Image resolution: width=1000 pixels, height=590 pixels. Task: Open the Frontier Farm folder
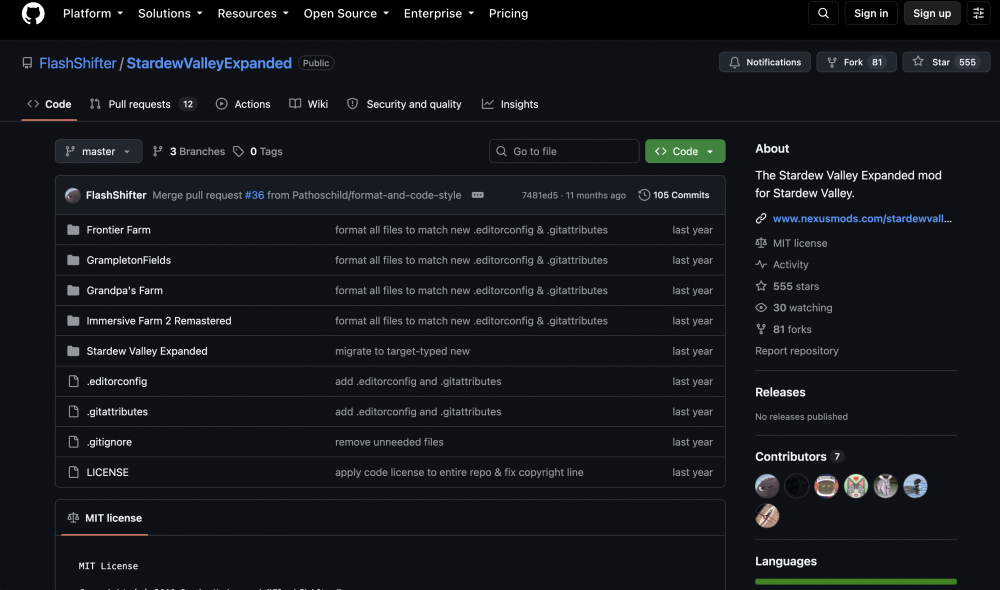coord(119,230)
